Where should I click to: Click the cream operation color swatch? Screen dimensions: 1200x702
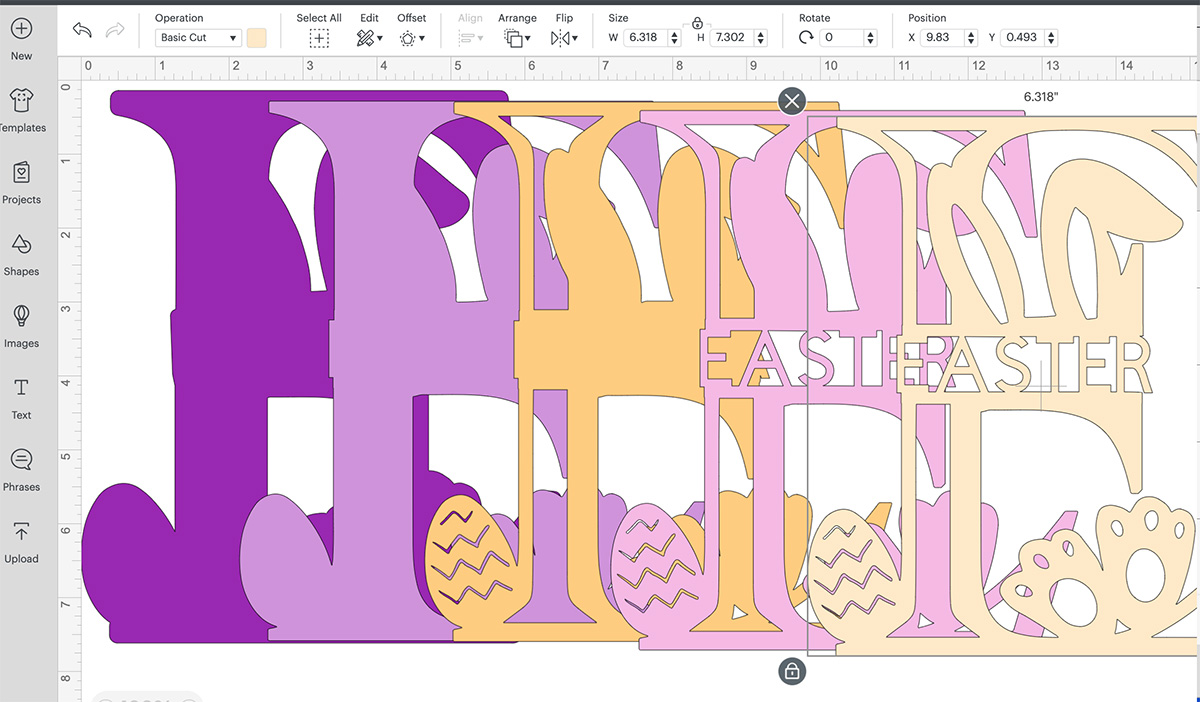point(257,38)
